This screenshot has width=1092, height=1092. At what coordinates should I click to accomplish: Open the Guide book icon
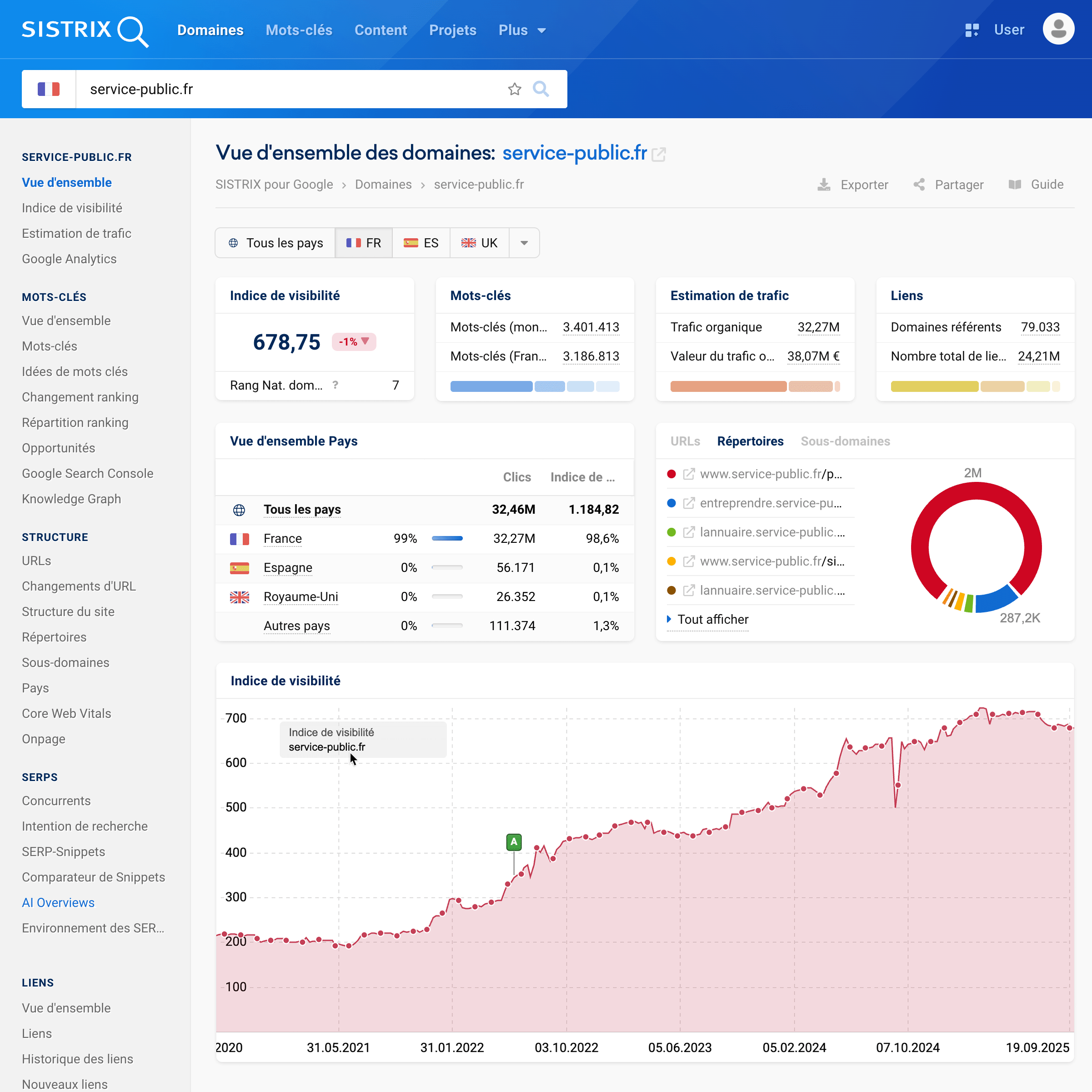click(x=1015, y=185)
